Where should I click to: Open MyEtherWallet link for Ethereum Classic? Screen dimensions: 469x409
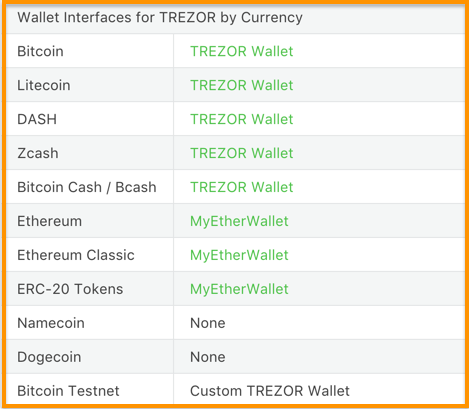pos(239,256)
